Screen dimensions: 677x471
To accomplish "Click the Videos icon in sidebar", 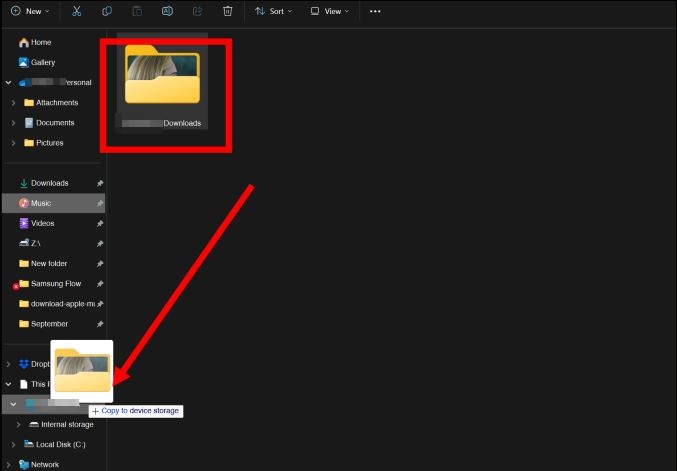I will [x=24, y=223].
